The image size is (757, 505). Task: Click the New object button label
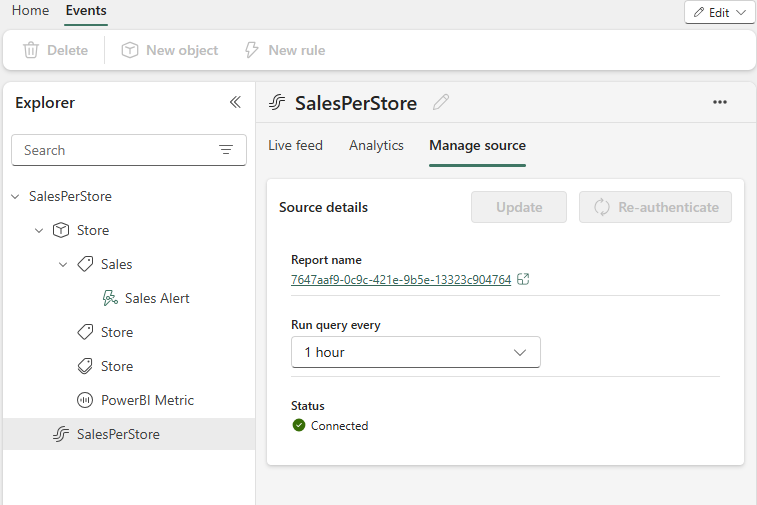(182, 50)
